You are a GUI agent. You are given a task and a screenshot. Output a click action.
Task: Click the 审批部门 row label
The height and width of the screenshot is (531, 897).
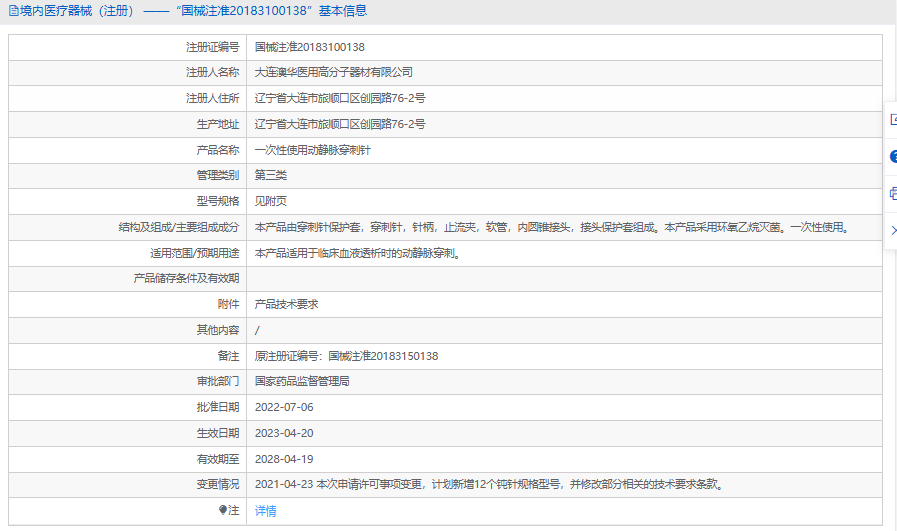(x=218, y=381)
